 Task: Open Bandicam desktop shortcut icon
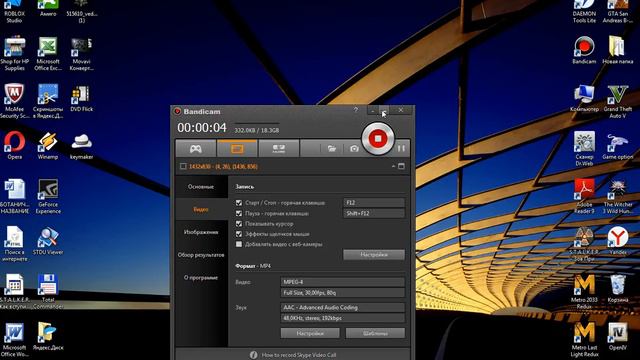tap(584, 50)
